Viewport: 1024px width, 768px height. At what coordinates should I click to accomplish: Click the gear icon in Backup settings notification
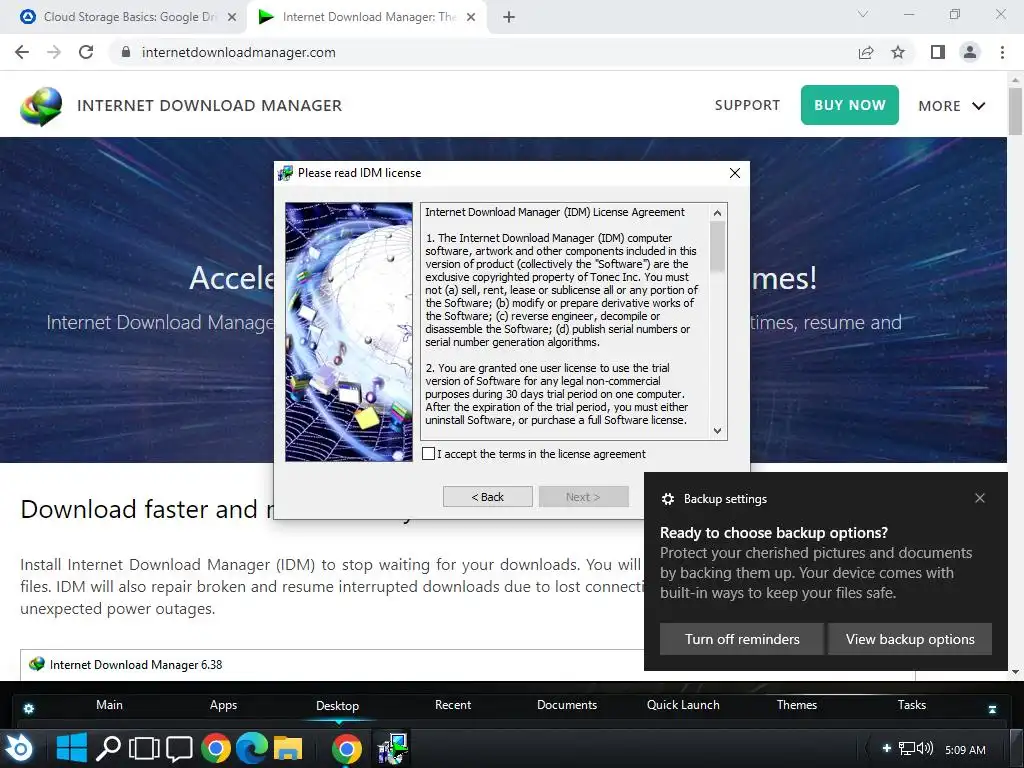click(x=667, y=499)
